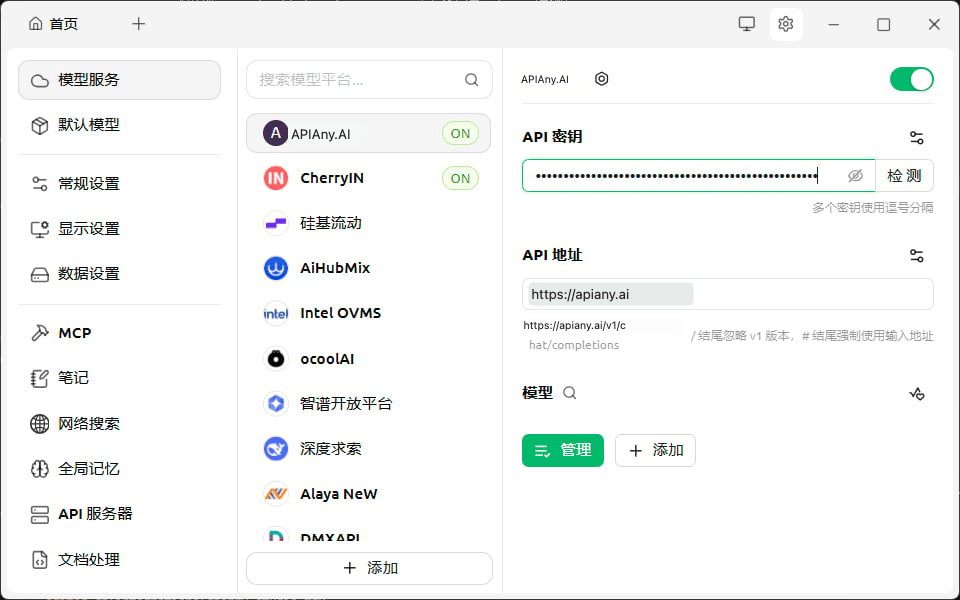
Task: Select the CherryIN provider
Action: [x=369, y=178]
